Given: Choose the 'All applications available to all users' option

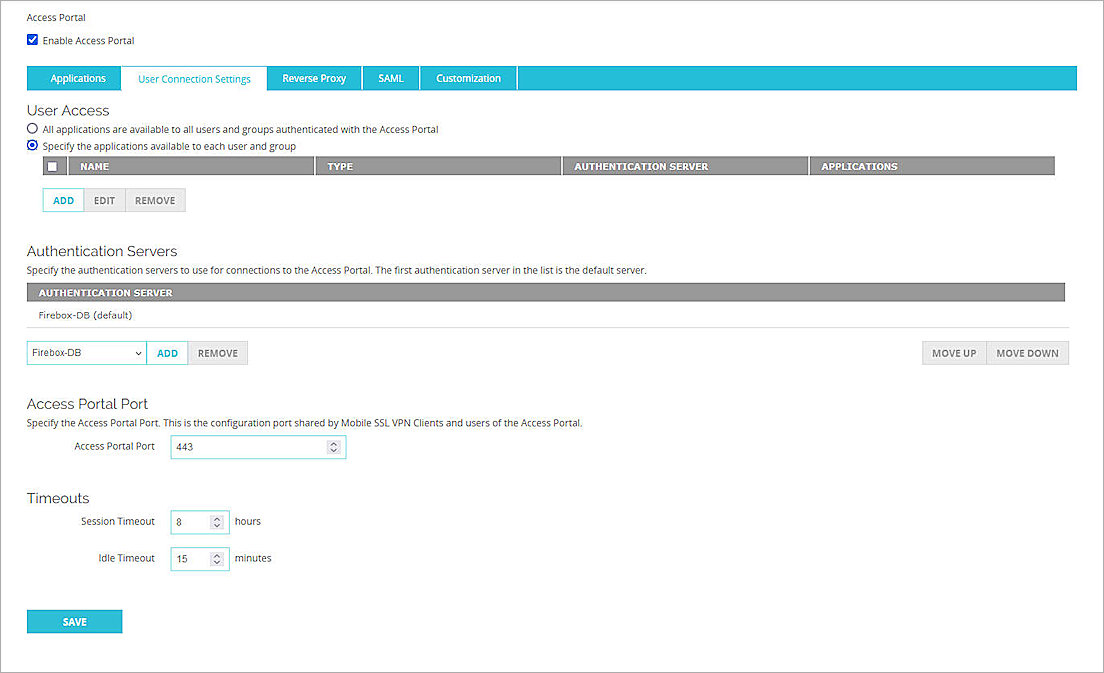Looking at the screenshot, I should (x=31, y=128).
